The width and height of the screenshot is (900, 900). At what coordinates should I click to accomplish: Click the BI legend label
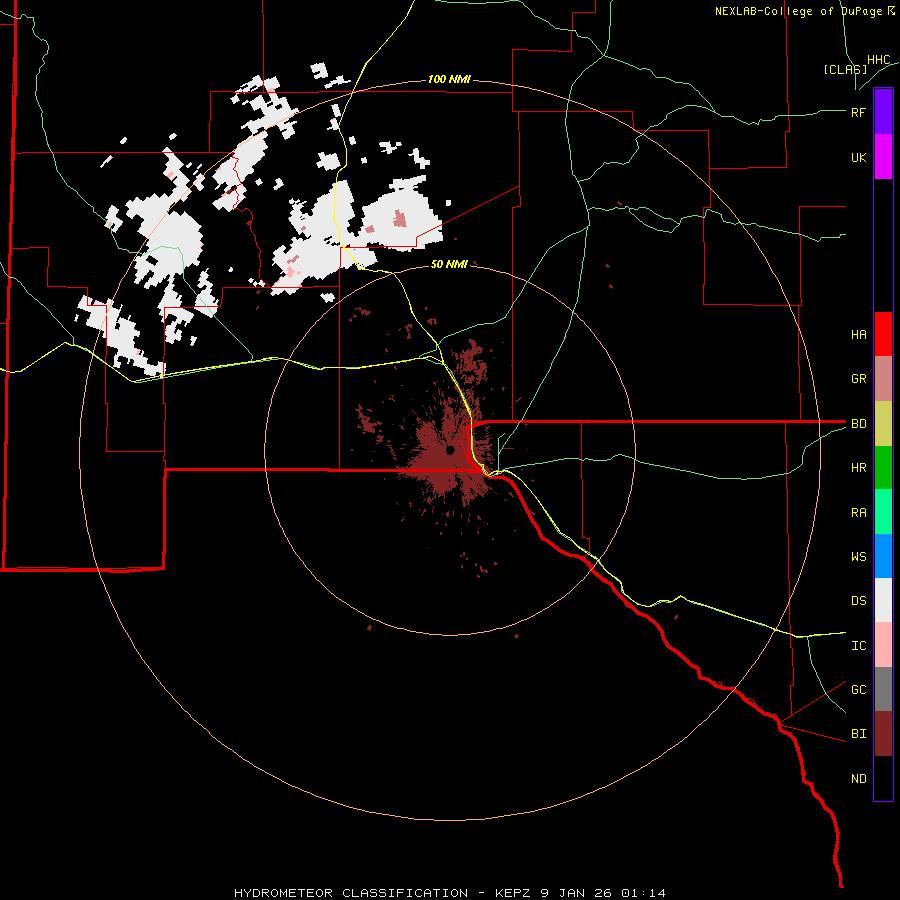858,734
